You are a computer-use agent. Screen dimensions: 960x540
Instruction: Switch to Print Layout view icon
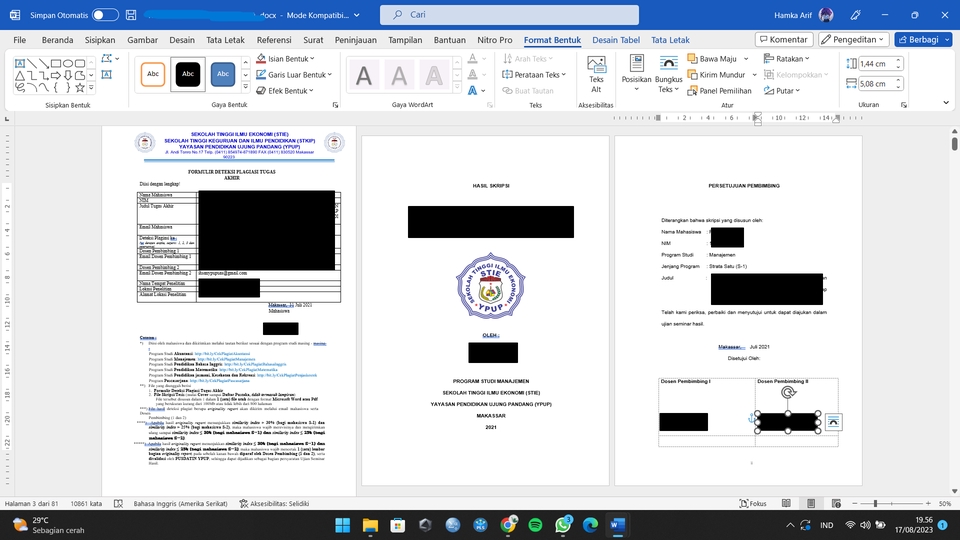pos(811,504)
